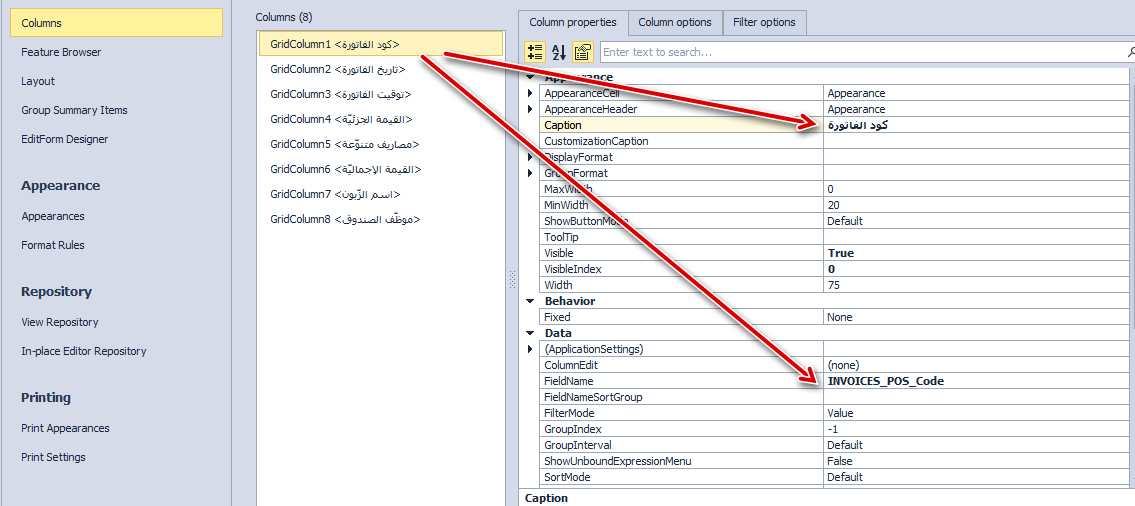Expand the AppearanceCell property
The image size is (1135, 506).
530,93
